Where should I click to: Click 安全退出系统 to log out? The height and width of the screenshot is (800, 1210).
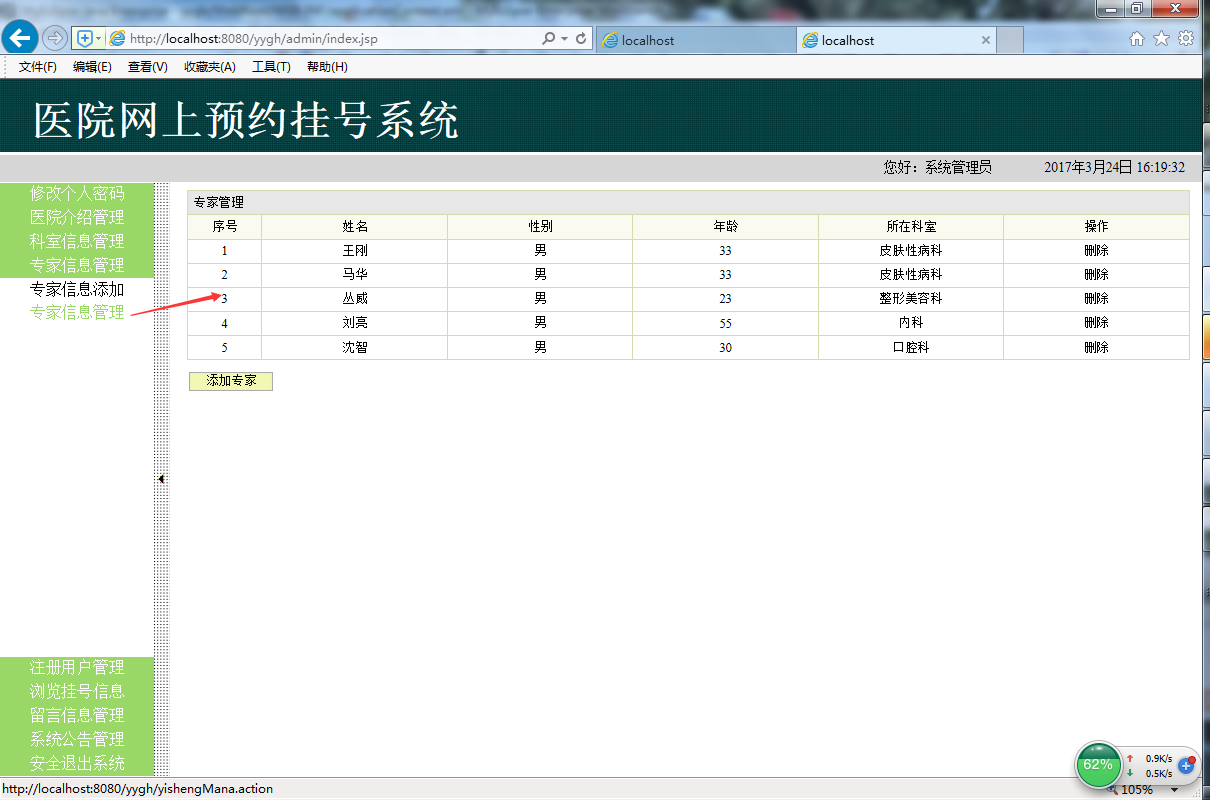pos(77,763)
